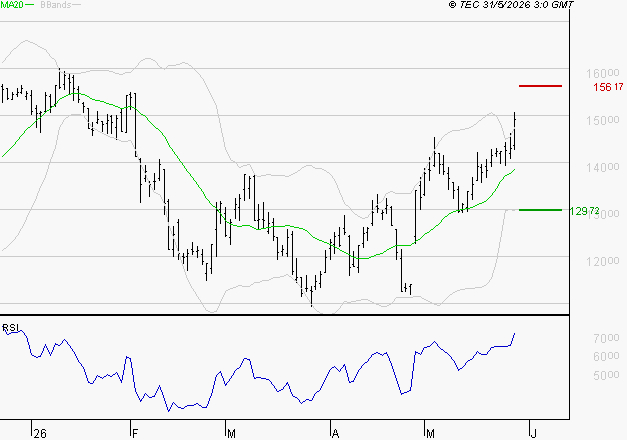This screenshot has width=627, height=440.
Task: Click the RSI indicator label
Action: tap(10, 328)
